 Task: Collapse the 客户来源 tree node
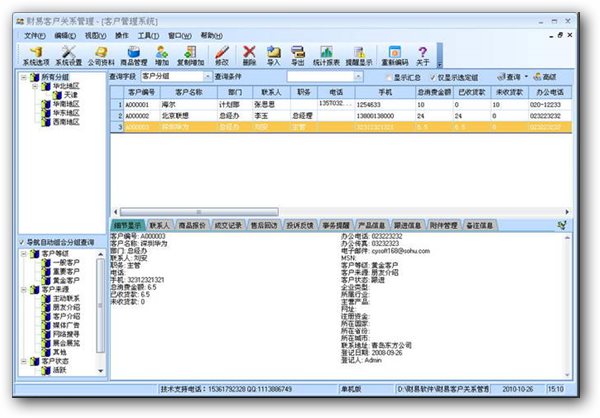click(x=24, y=290)
